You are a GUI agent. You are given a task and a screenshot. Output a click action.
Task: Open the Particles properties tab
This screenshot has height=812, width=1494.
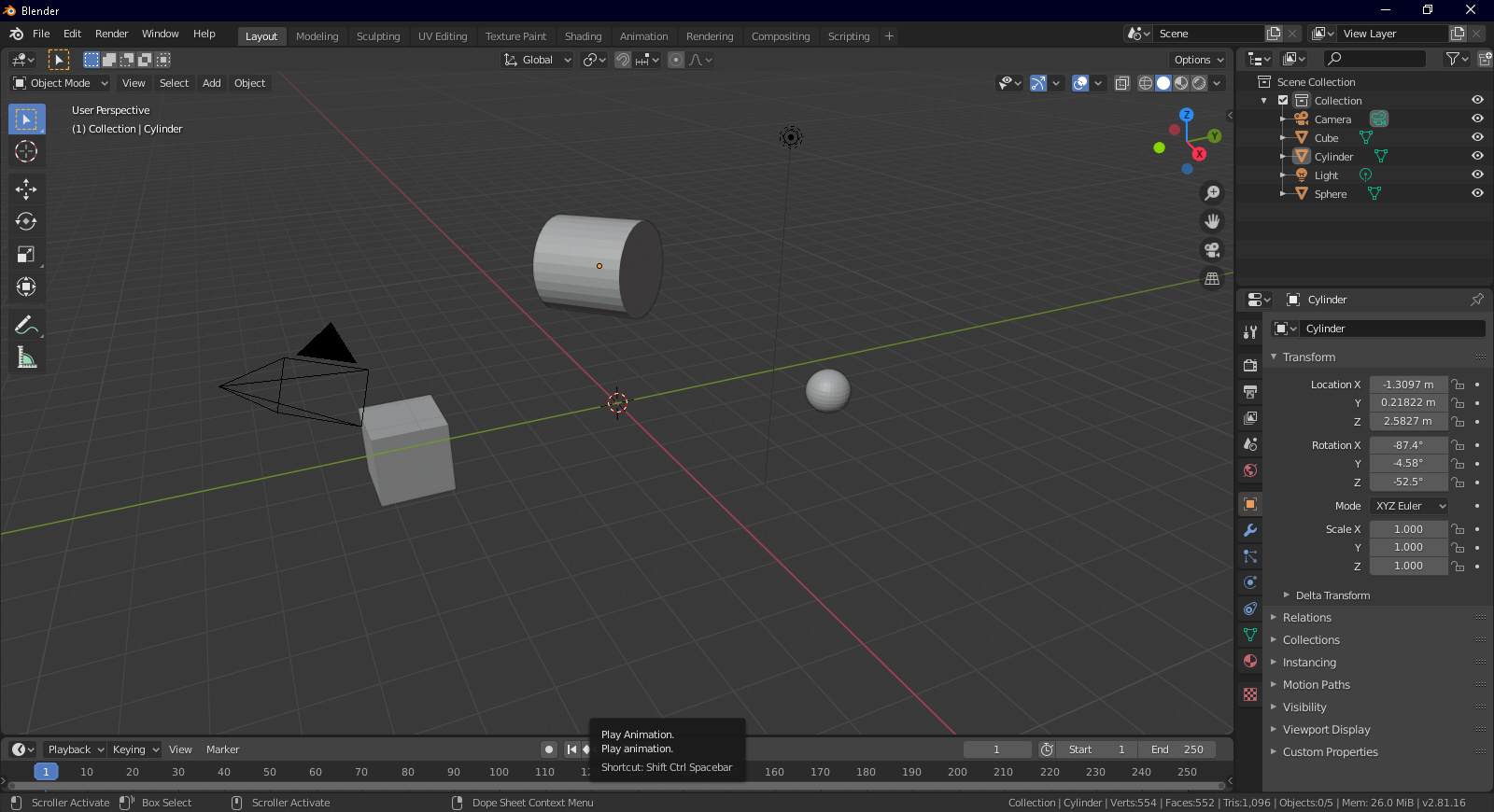[1250, 556]
